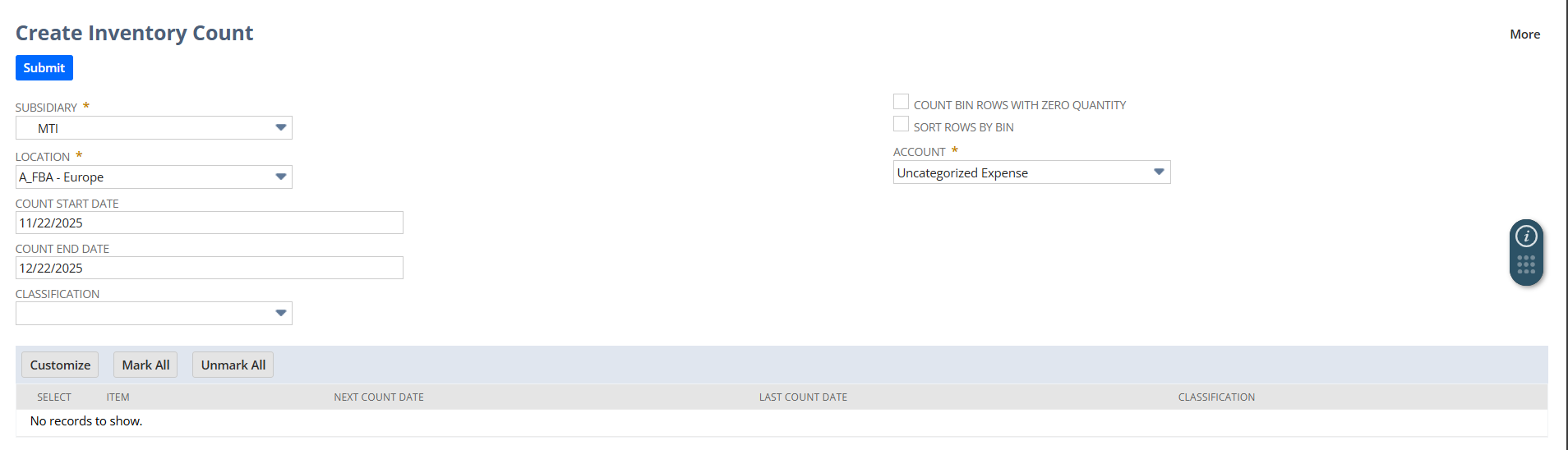Expand the Classification dropdown
This screenshot has height=450, width=1568.
pos(280,314)
